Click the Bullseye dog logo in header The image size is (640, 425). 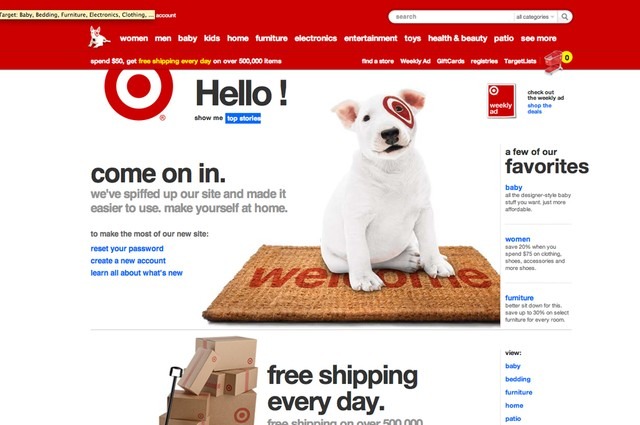pyautogui.click(x=99, y=37)
